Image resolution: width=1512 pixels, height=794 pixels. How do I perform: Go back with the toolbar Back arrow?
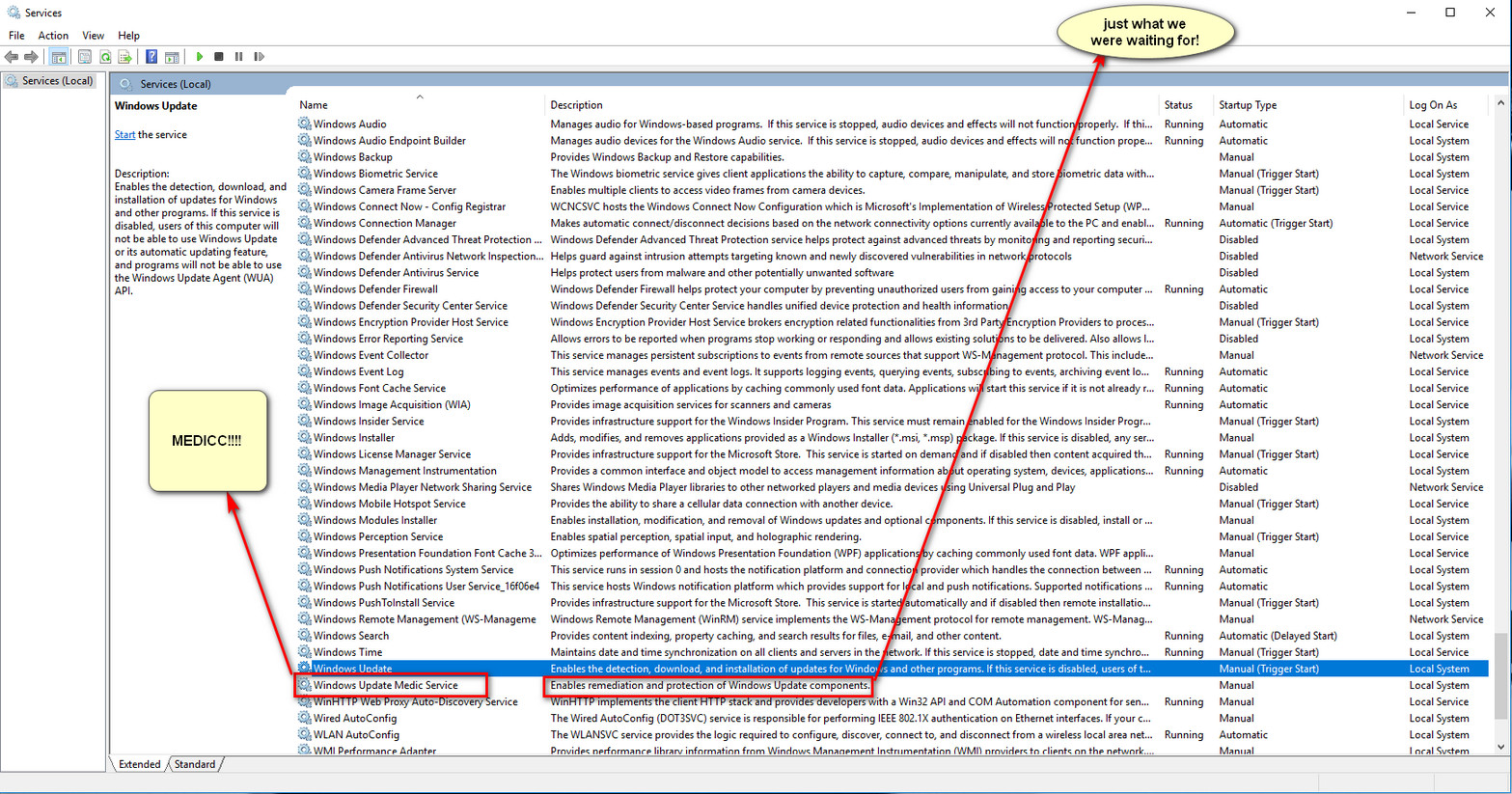(12, 57)
